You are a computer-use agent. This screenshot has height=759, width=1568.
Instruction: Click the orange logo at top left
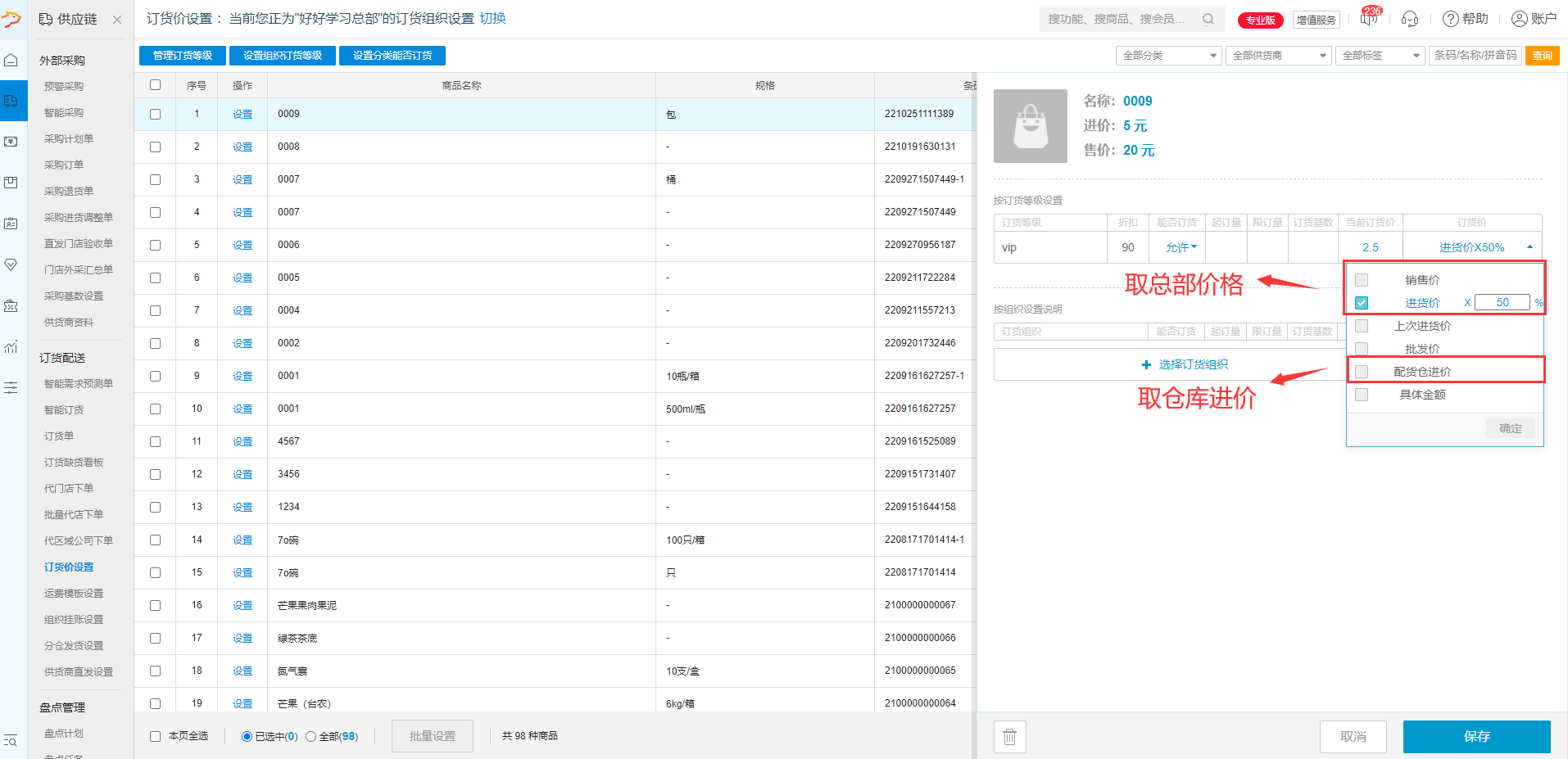tap(11, 19)
